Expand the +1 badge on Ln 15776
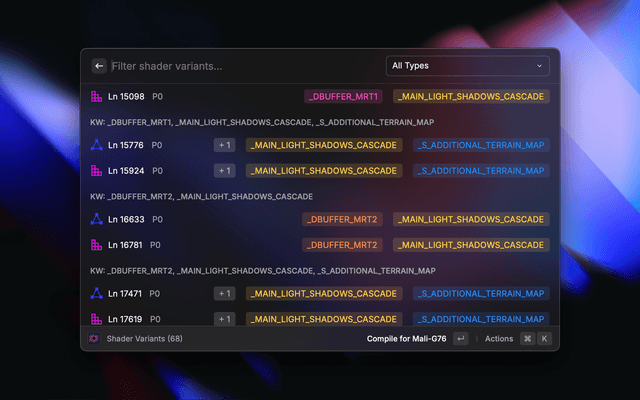The width and height of the screenshot is (640, 400). point(224,145)
